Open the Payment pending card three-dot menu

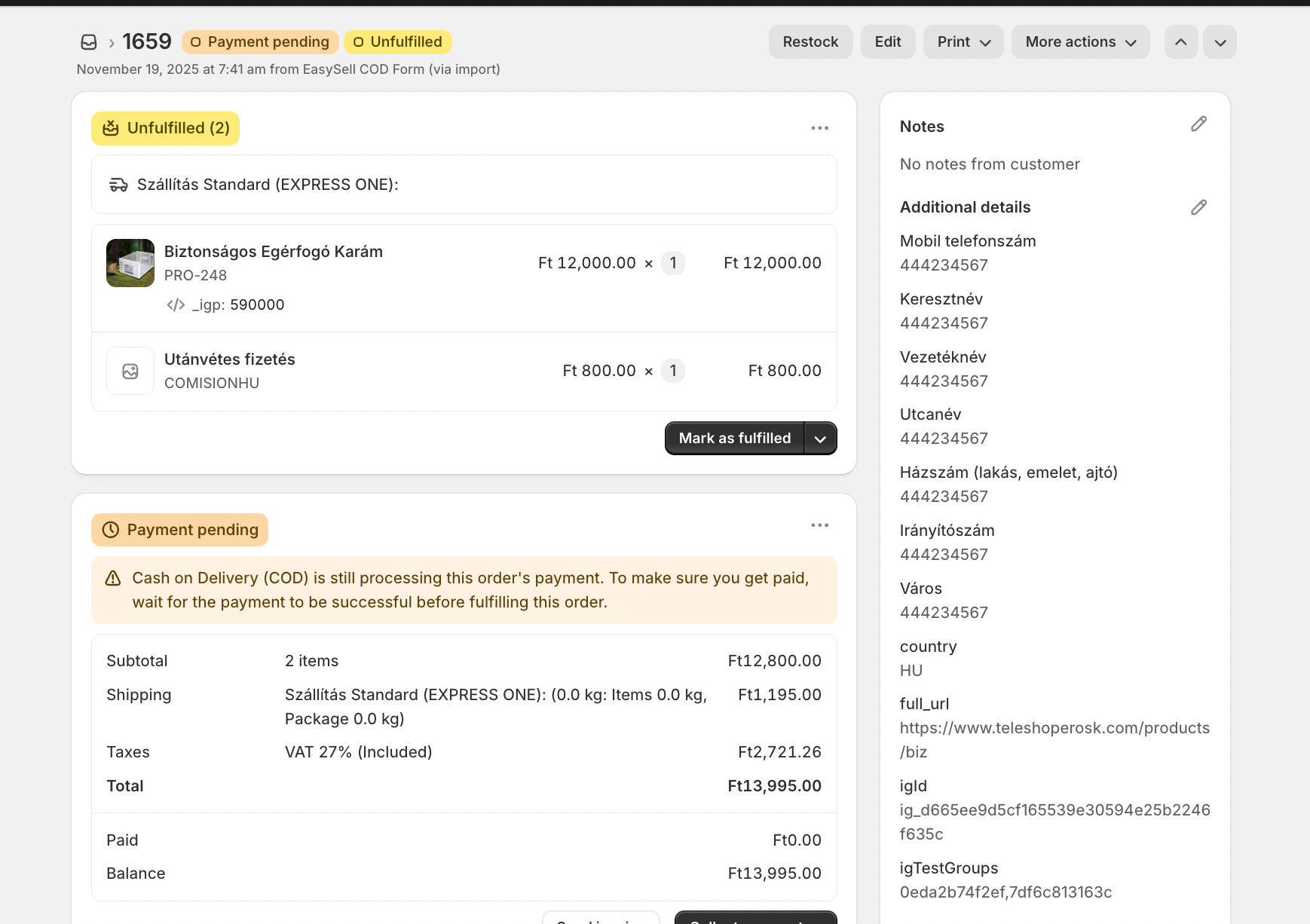pyautogui.click(x=819, y=525)
